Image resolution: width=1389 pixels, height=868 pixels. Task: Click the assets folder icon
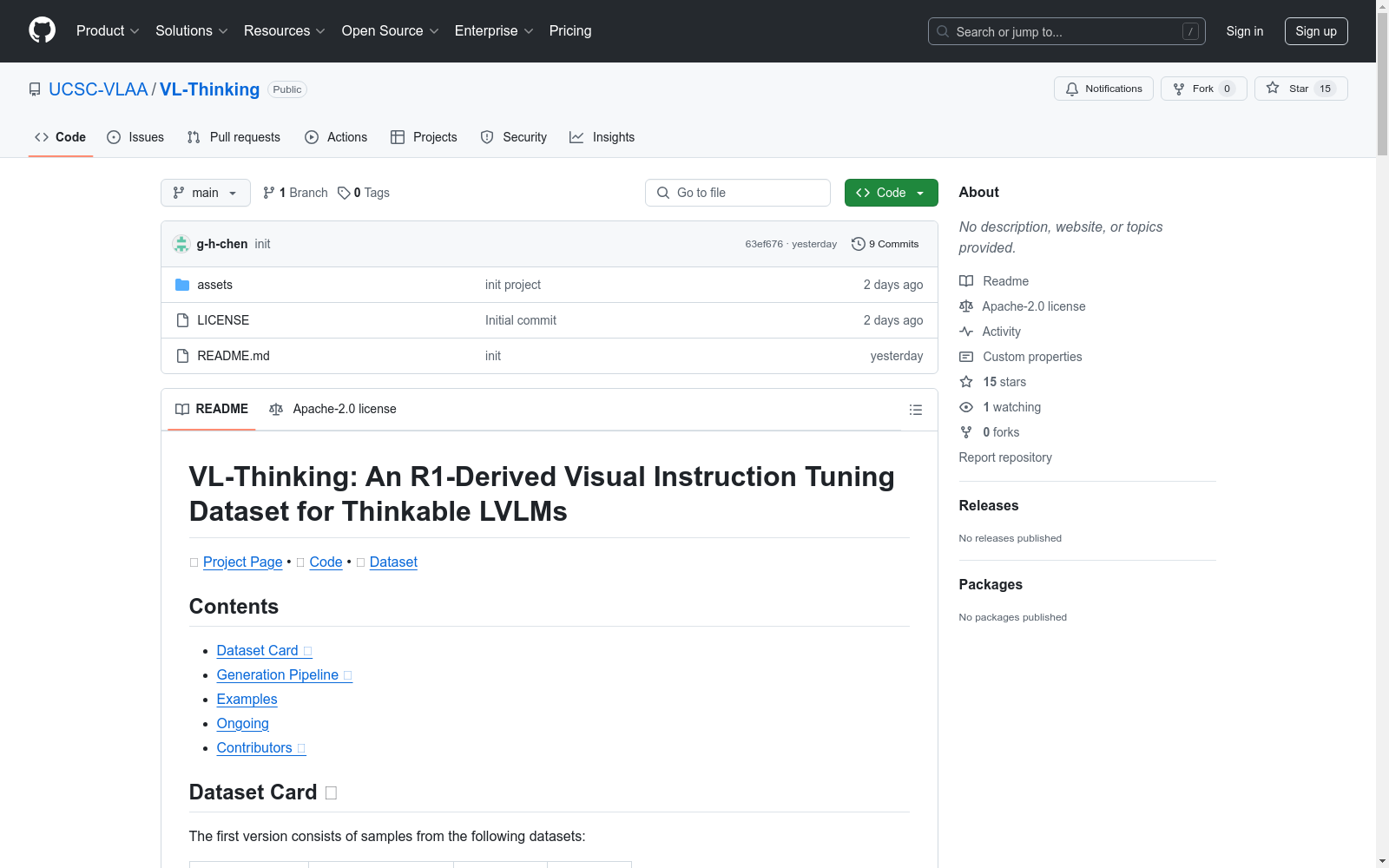(x=182, y=285)
